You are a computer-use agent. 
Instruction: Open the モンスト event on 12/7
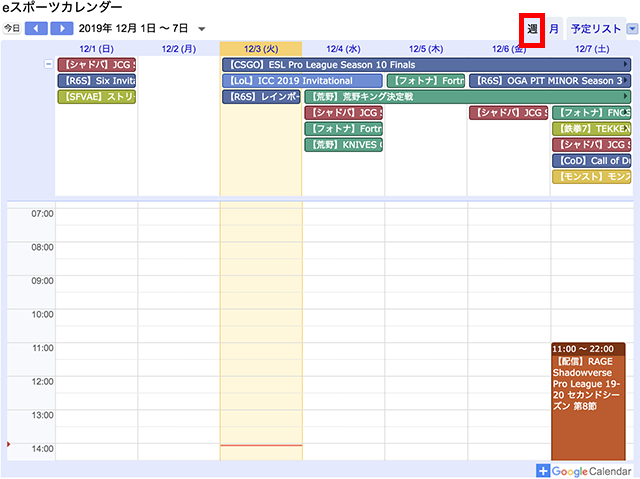point(591,177)
